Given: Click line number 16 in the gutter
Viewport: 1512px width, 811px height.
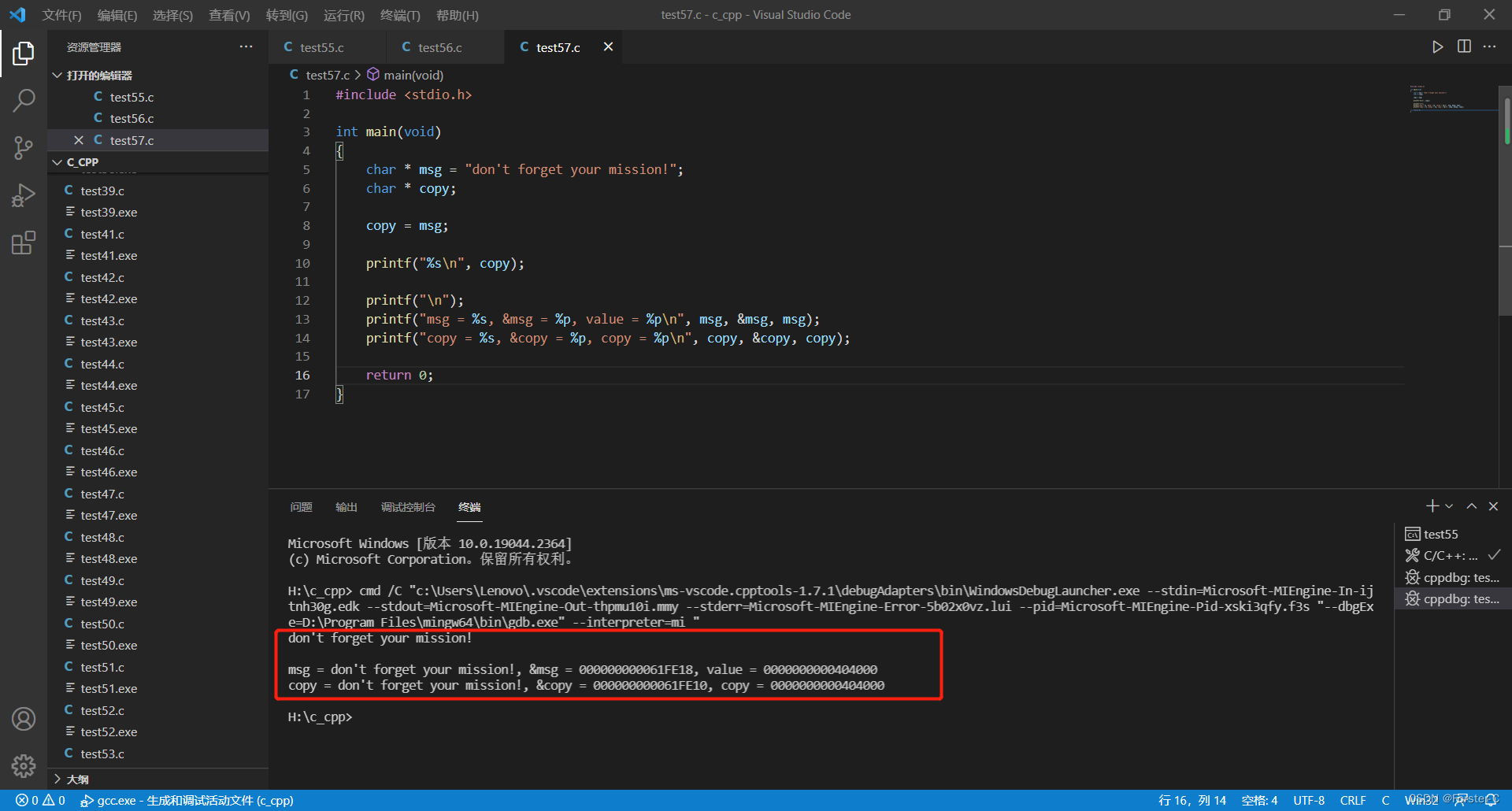Looking at the screenshot, I should click(302, 376).
